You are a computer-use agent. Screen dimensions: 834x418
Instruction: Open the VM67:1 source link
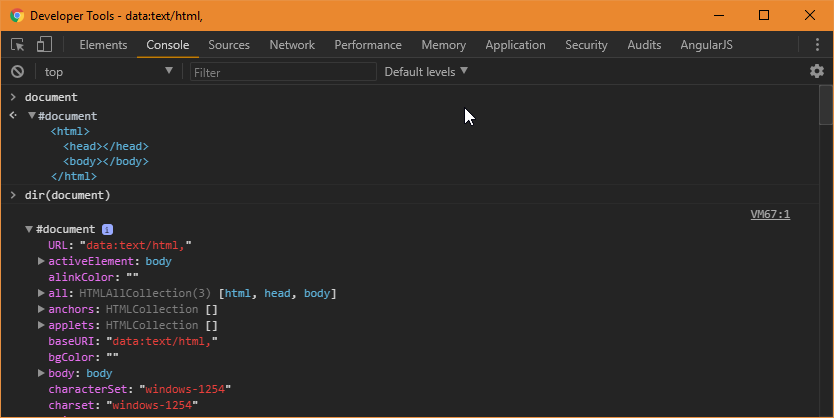[x=770, y=214]
